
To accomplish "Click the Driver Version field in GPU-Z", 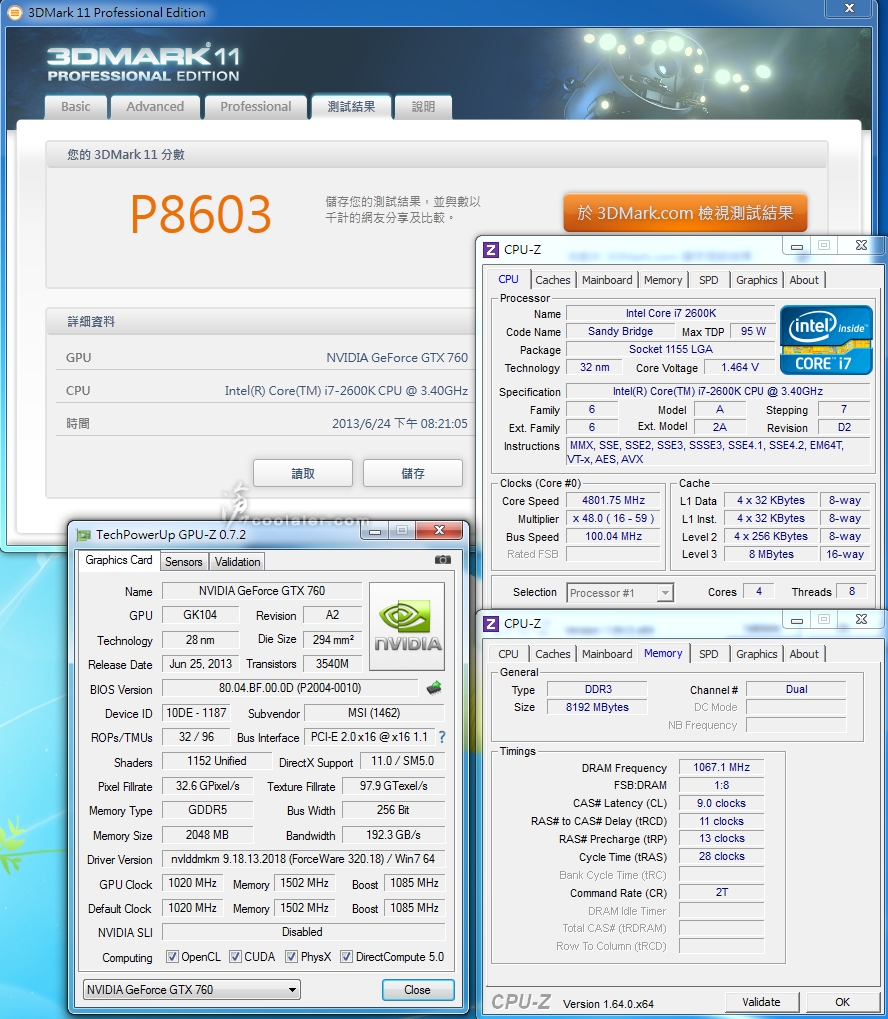I will point(303,859).
